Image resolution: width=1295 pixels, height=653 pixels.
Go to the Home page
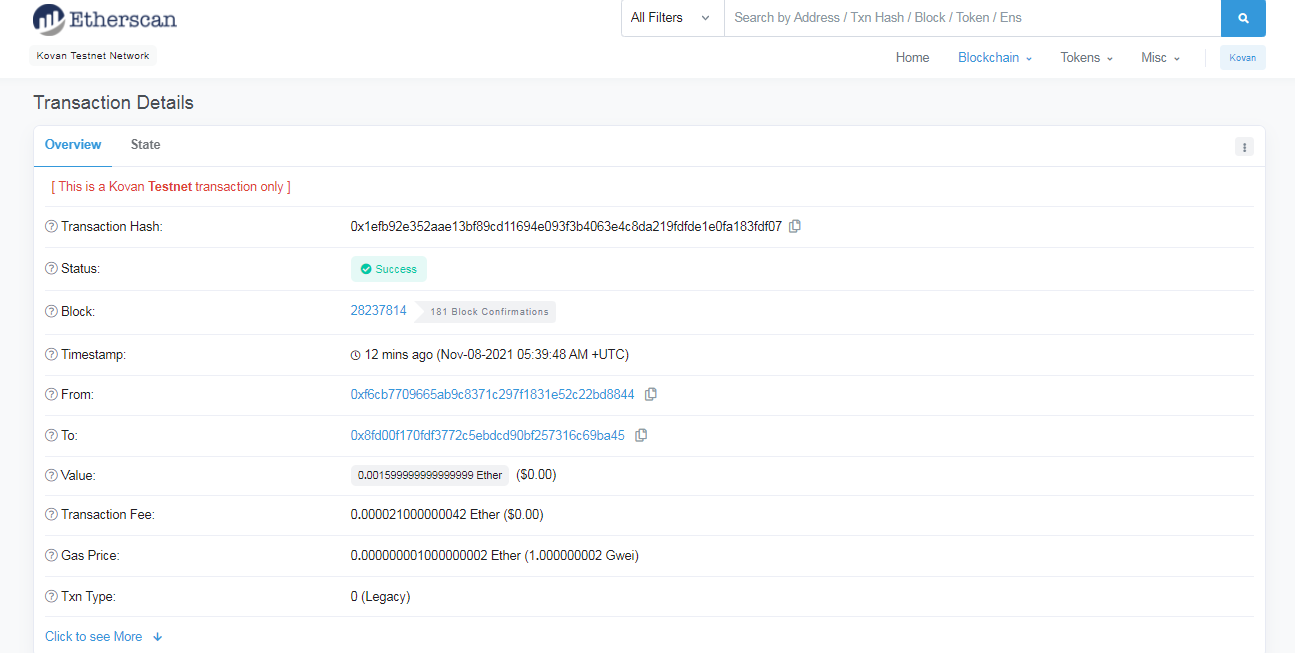coord(912,58)
